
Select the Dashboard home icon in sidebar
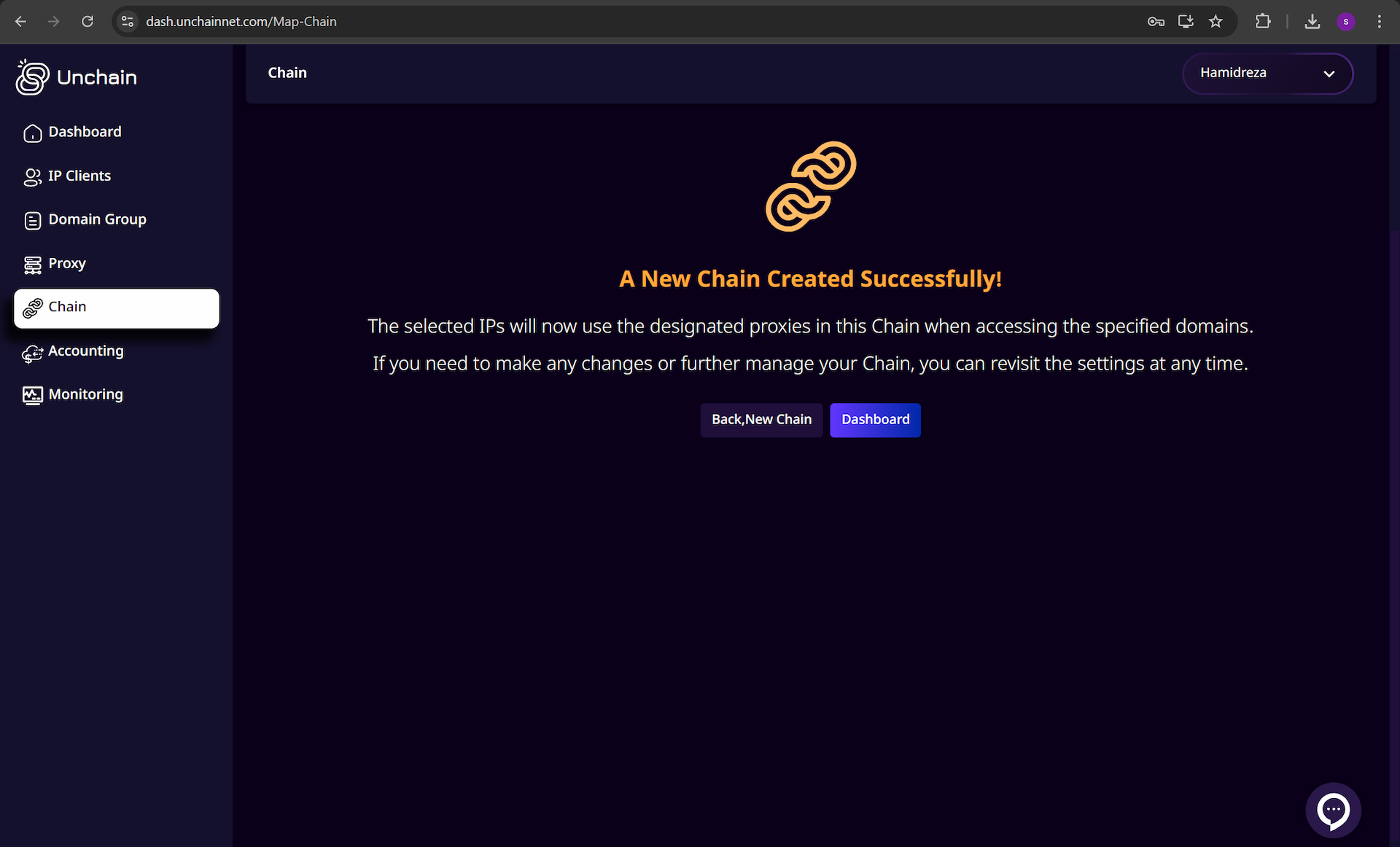coord(32,133)
